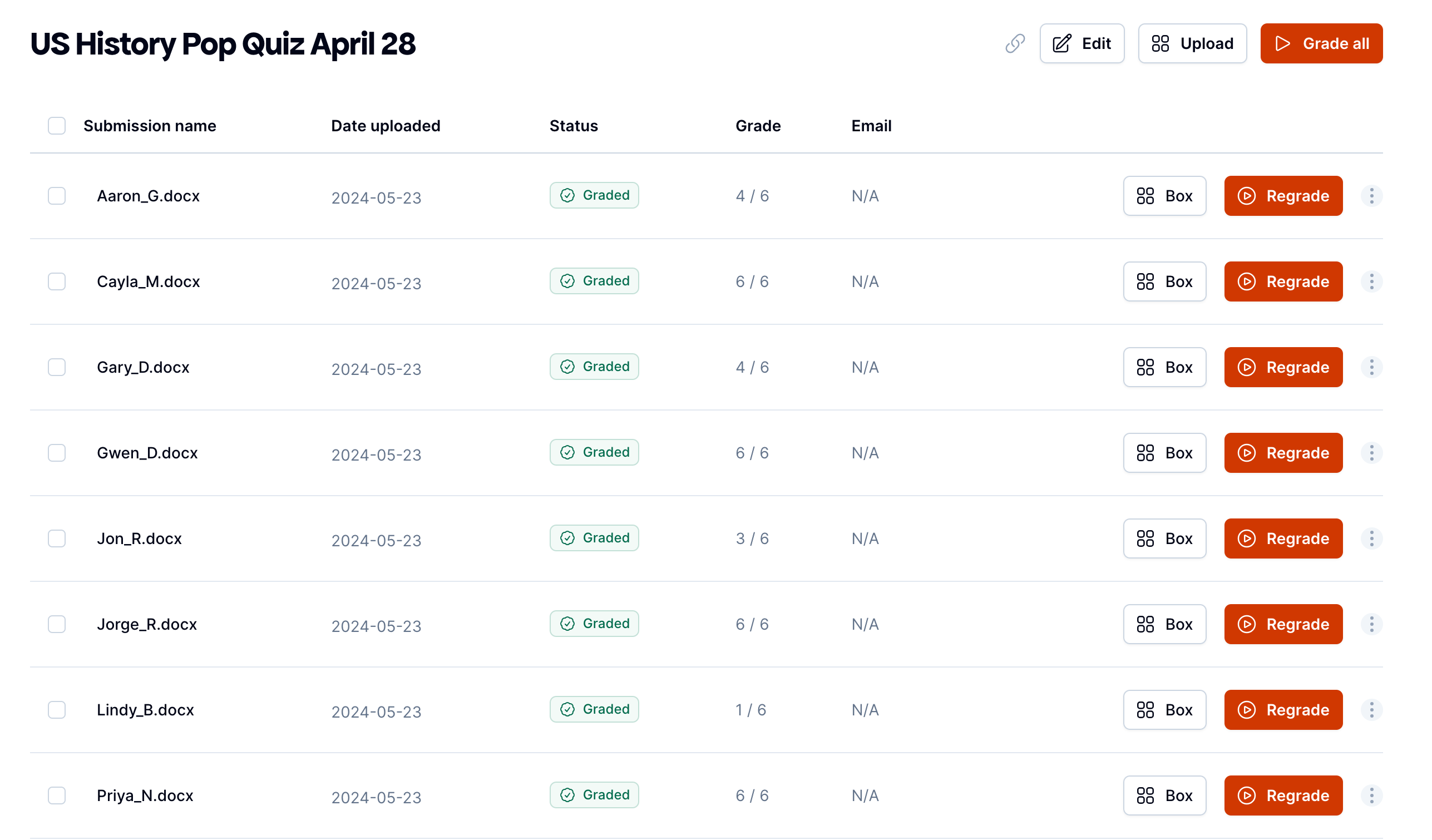1432x840 pixels.
Task: Open more options for Aaron_G.docx
Action: pos(1371,196)
